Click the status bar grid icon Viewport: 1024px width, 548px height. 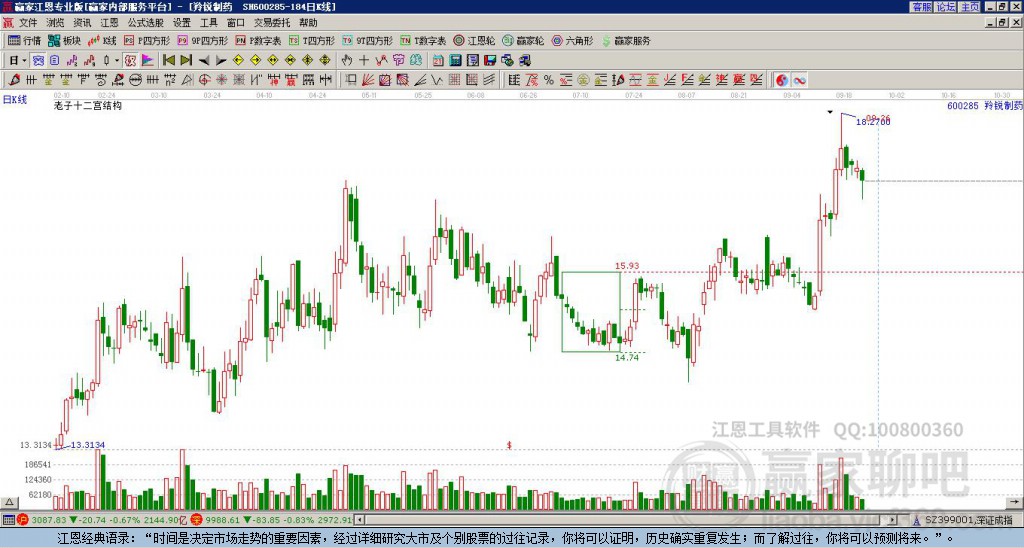[x=8, y=520]
